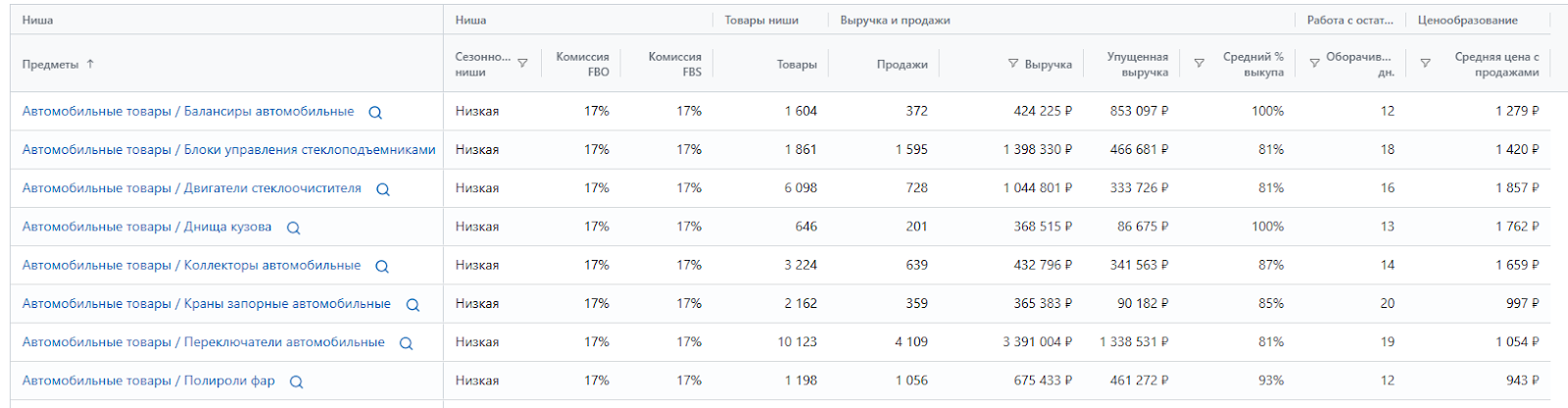Click magnifier icon beside Двигатели стеклоочистителя
Viewport: 1568px width, 408px height.
[x=383, y=189]
